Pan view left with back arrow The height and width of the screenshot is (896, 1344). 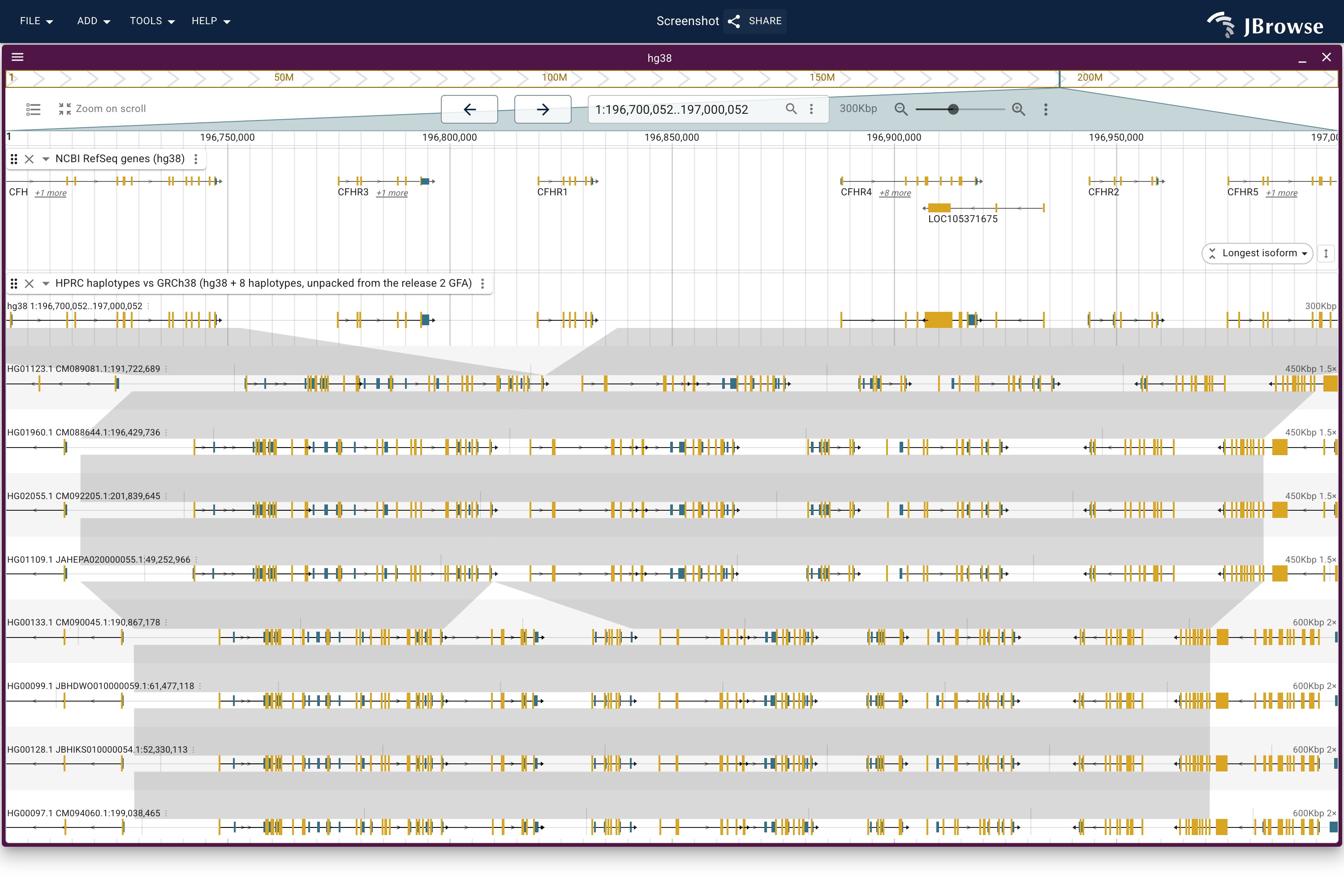(469, 109)
